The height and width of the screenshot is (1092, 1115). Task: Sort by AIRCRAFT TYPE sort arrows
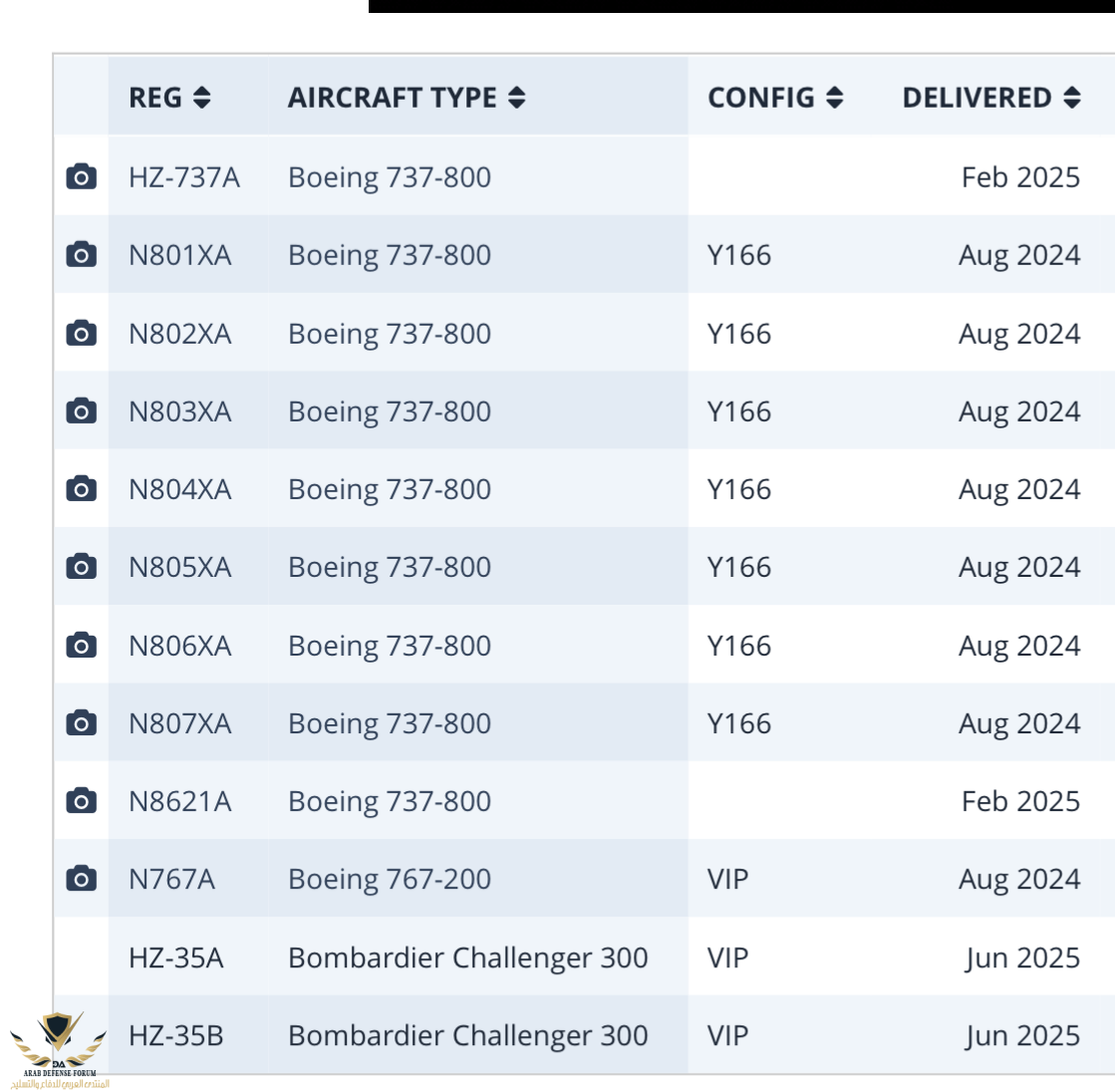pyautogui.click(x=516, y=98)
